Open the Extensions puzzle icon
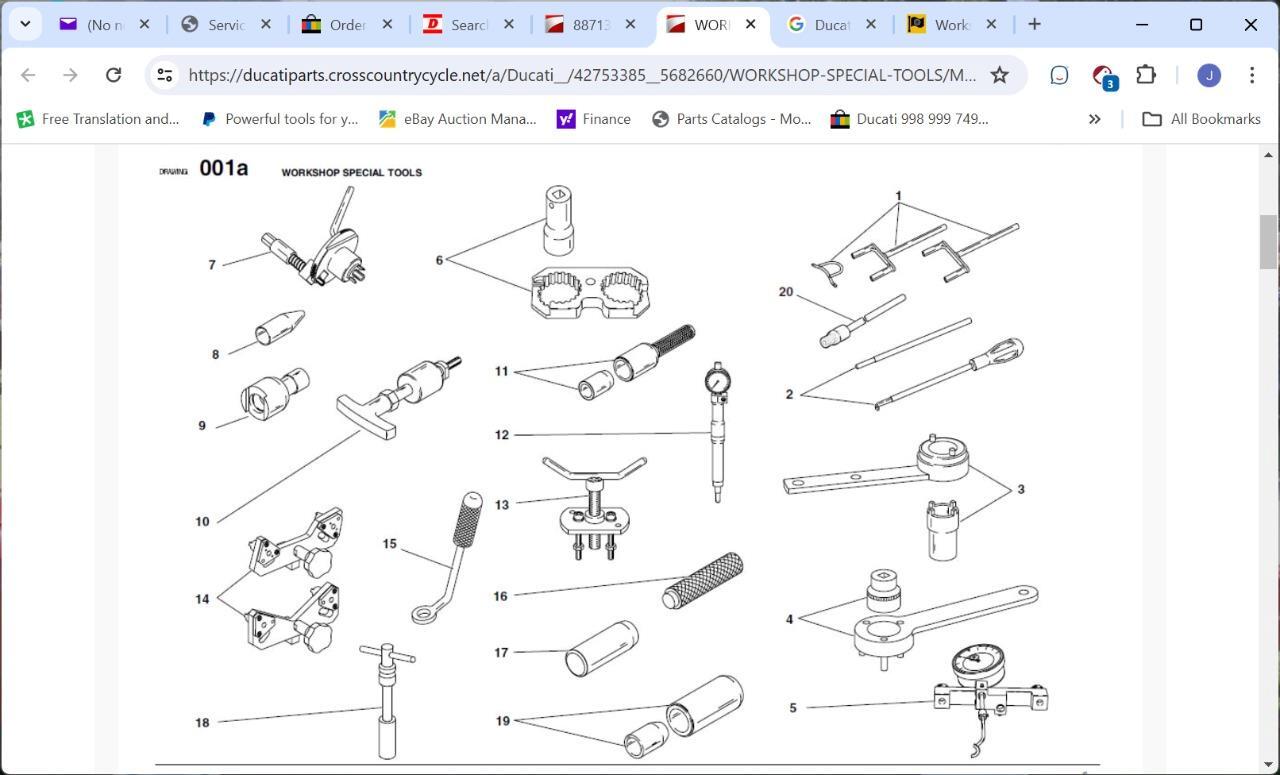This screenshot has height=775, width=1280. point(1146,75)
